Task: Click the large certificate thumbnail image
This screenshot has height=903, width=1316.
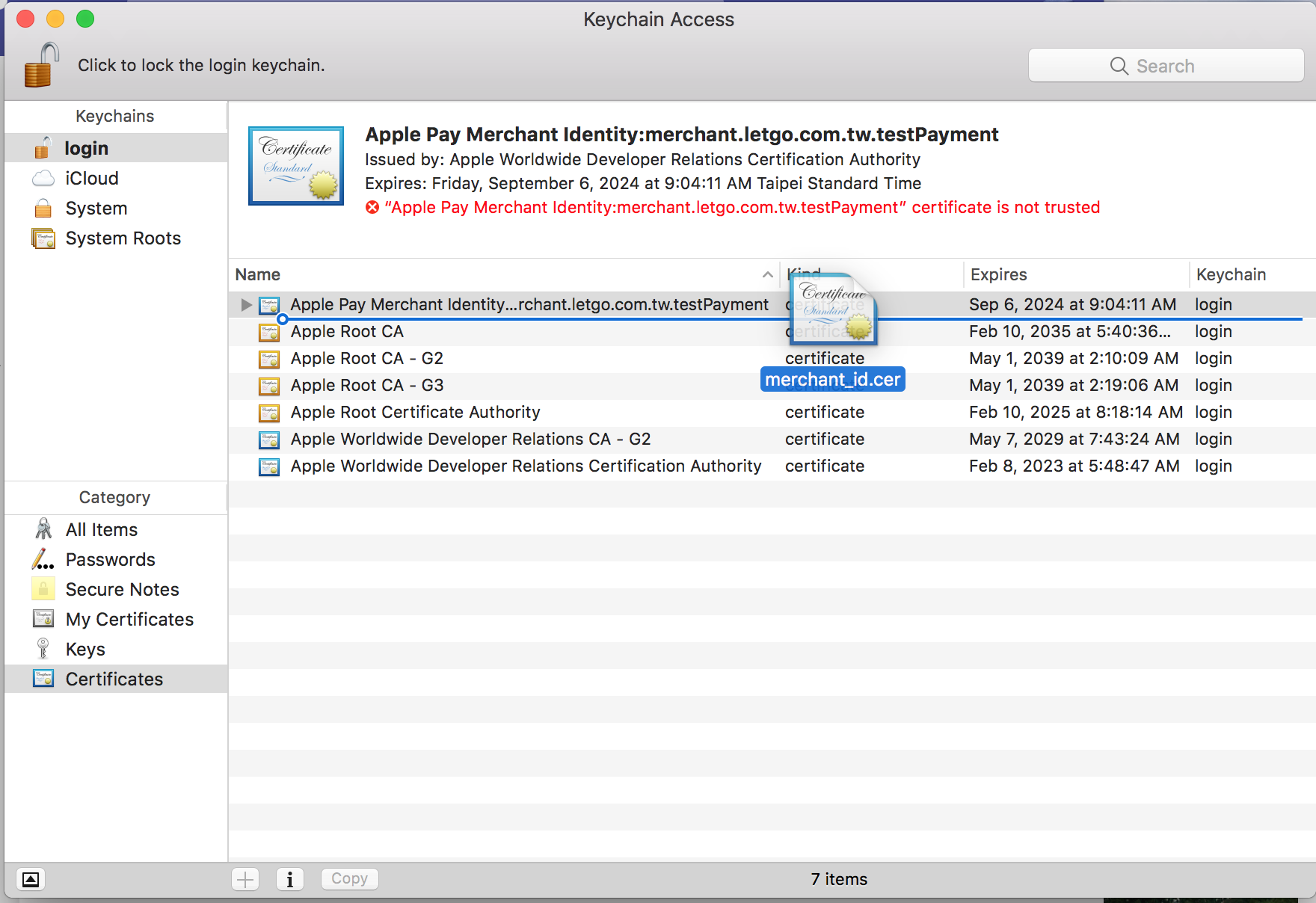Action: coord(296,166)
